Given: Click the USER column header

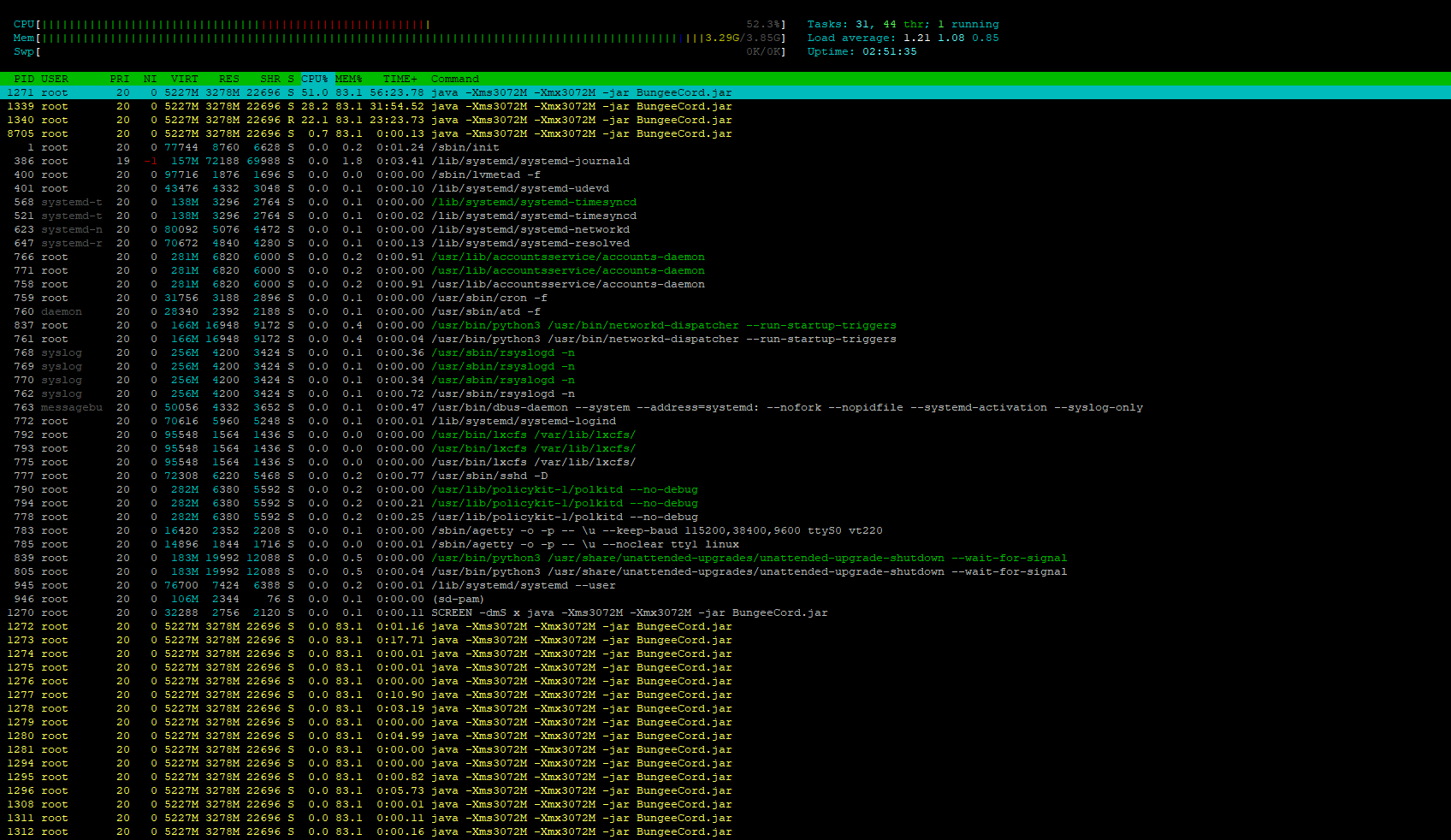Looking at the screenshot, I should pyautogui.click(x=55, y=79).
